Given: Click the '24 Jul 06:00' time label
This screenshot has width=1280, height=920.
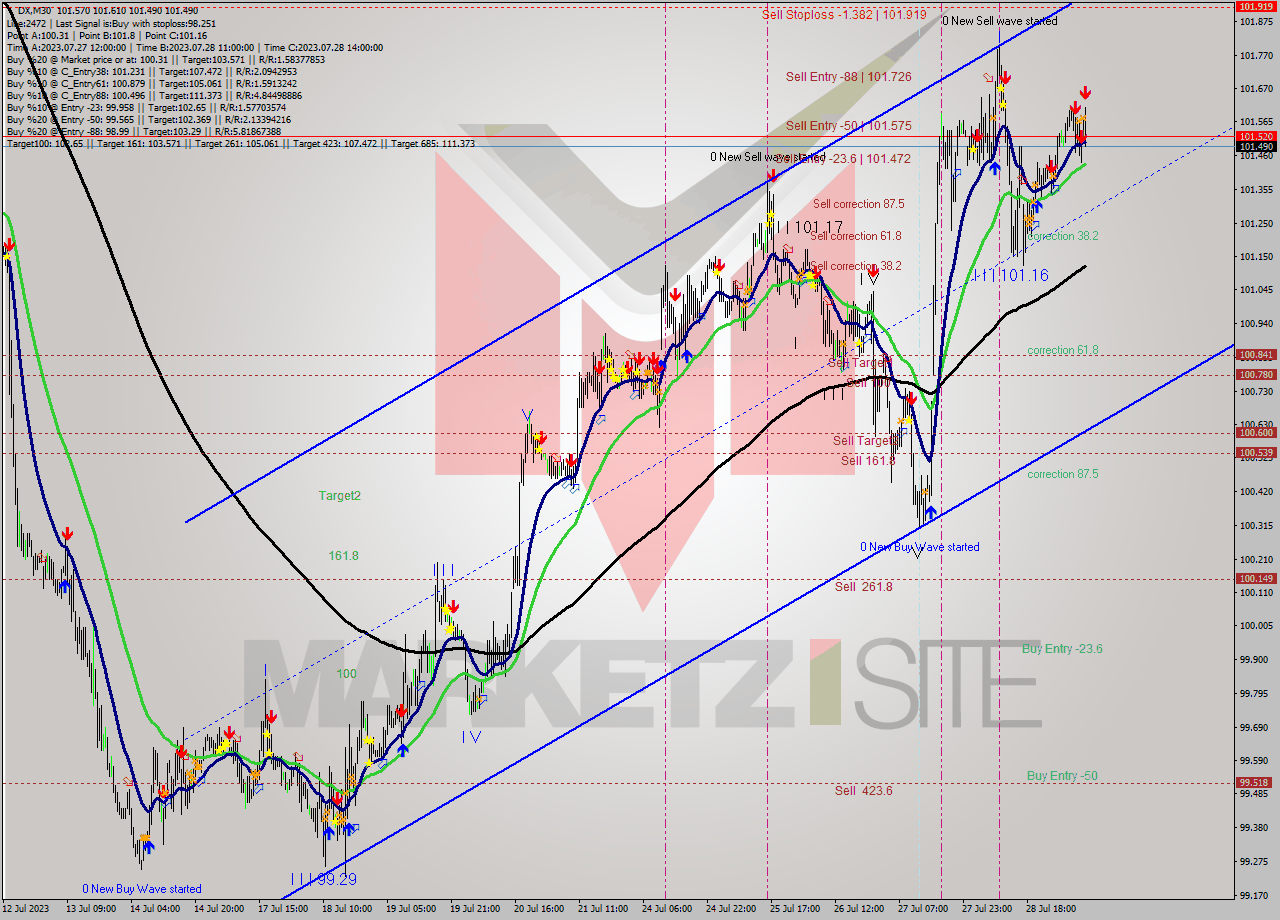Looking at the screenshot, I should point(667,909).
